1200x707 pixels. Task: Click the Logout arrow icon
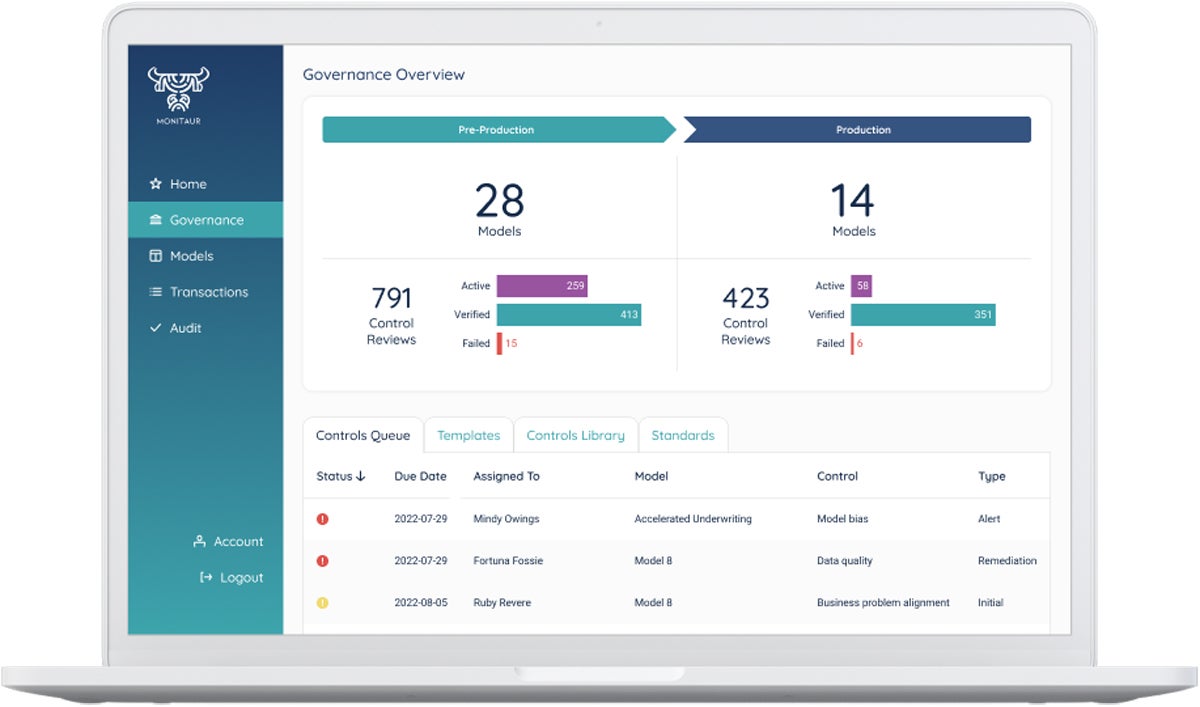(x=206, y=577)
